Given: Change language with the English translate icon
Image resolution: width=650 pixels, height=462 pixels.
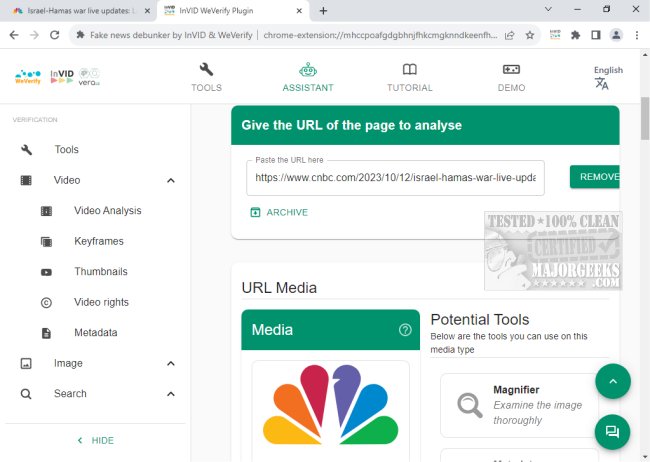Looking at the screenshot, I should pyautogui.click(x=602, y=83).
